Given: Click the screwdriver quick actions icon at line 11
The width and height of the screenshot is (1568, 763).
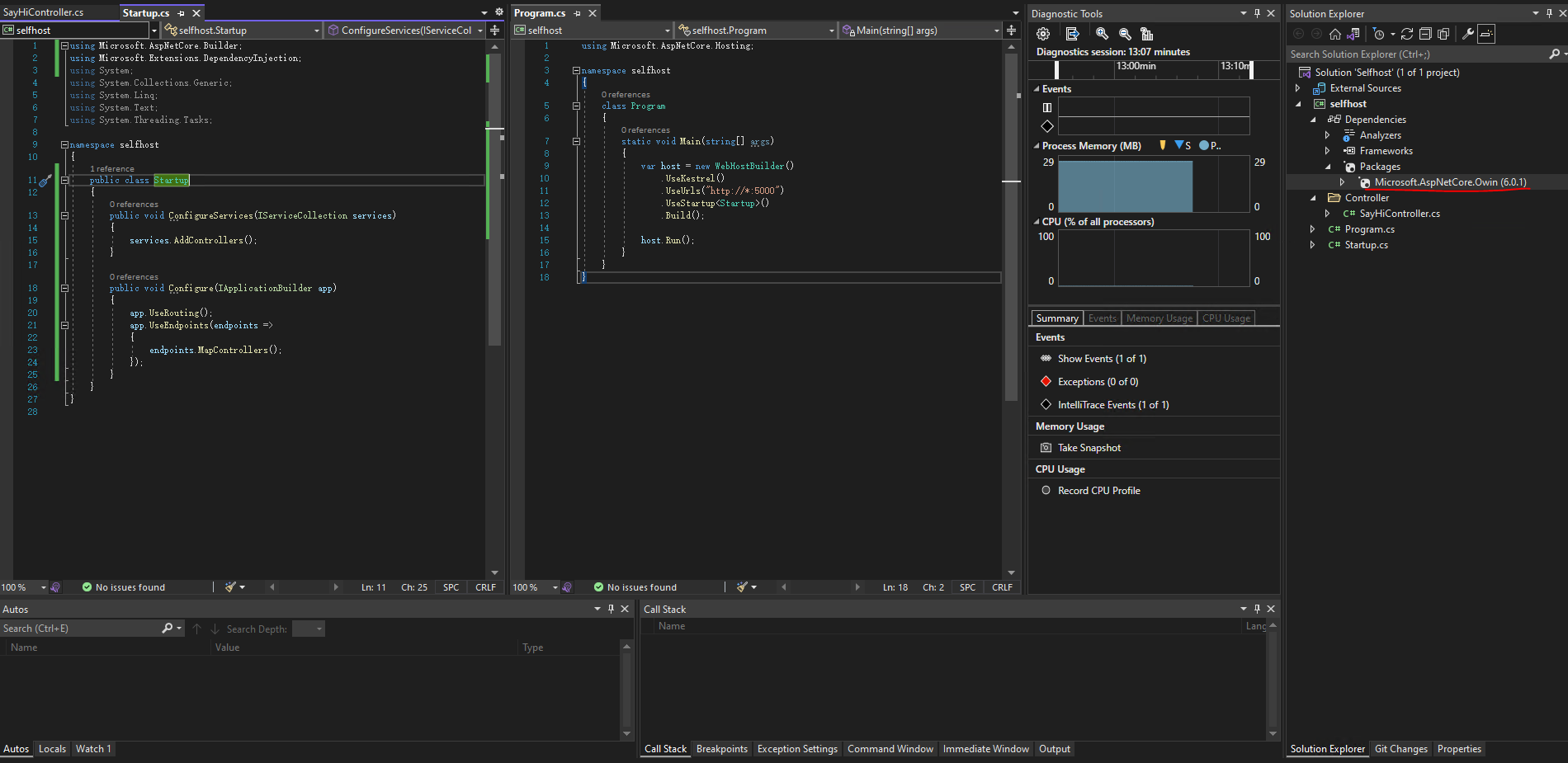Looking at the screenshot, I should click(45, 180).
